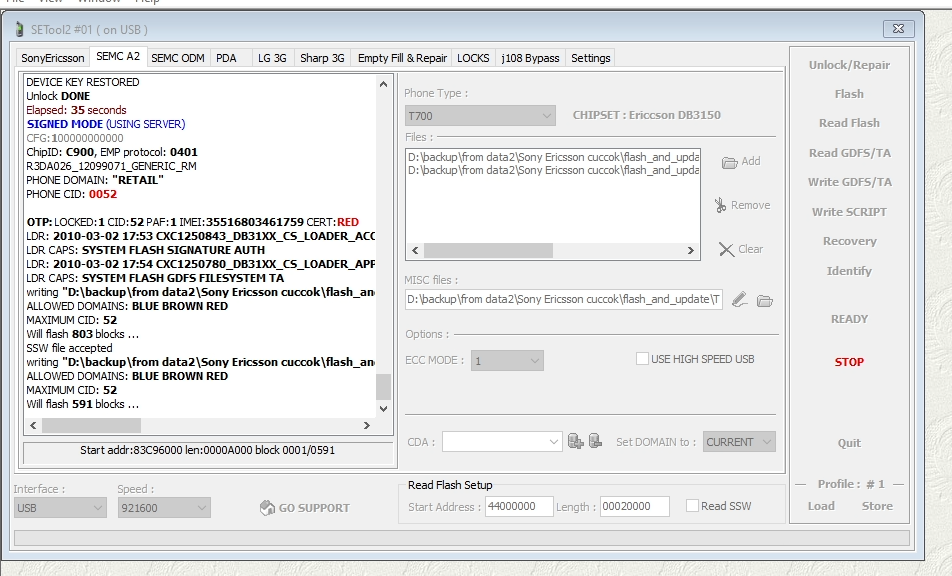Switch to the LOCKS tab
This screenshot has height=576, width=952.
[x=473, y=58]
